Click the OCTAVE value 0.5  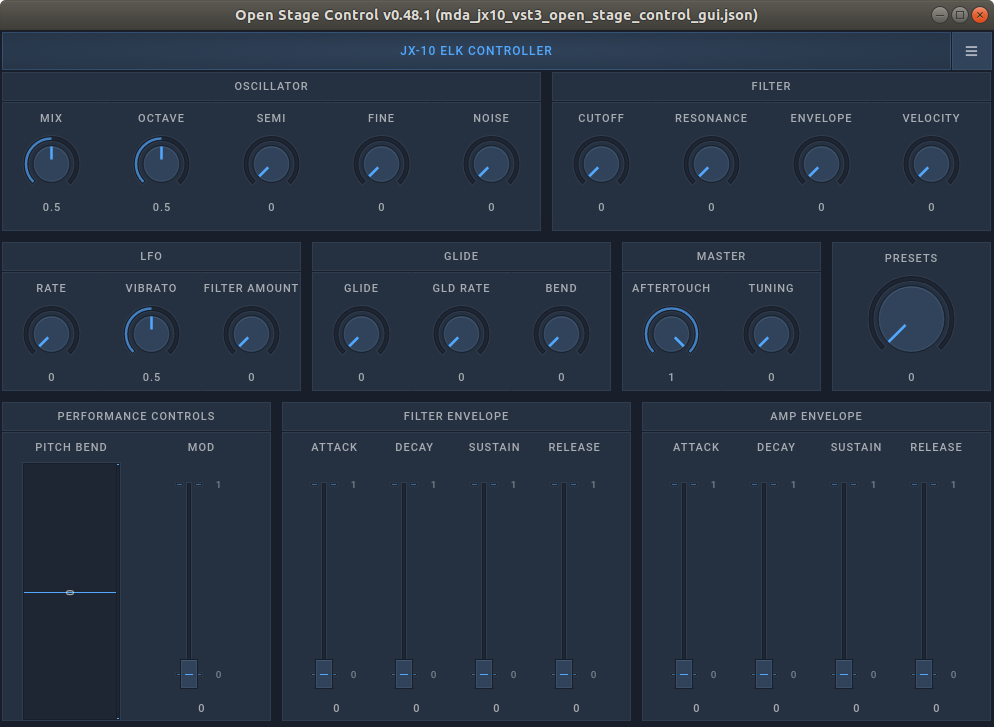tap(161, 207)
